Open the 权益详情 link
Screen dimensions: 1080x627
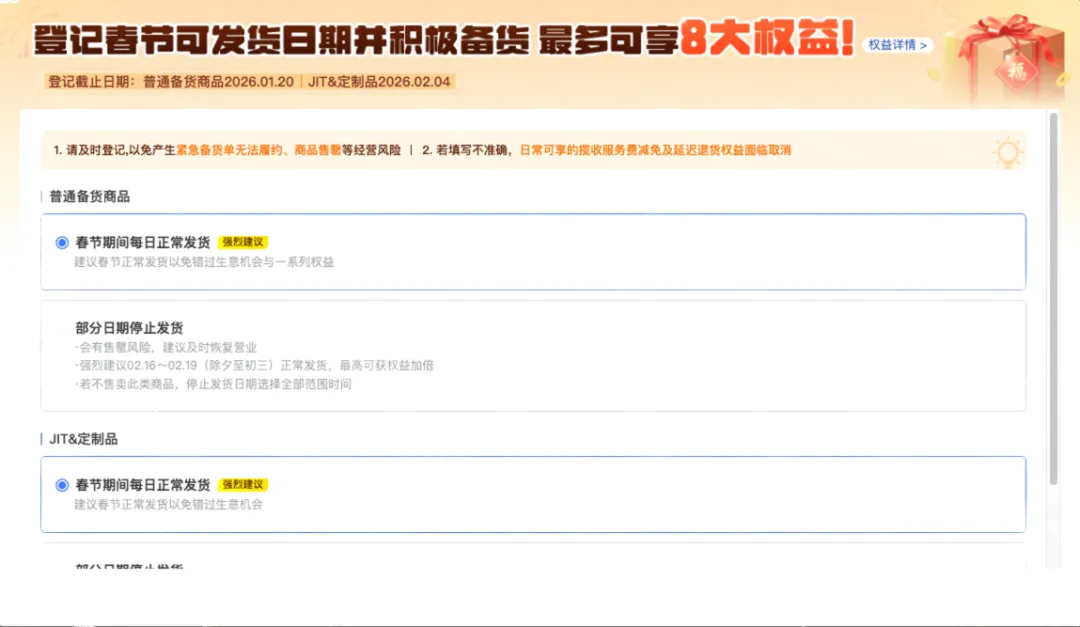[x=893, y=45]
